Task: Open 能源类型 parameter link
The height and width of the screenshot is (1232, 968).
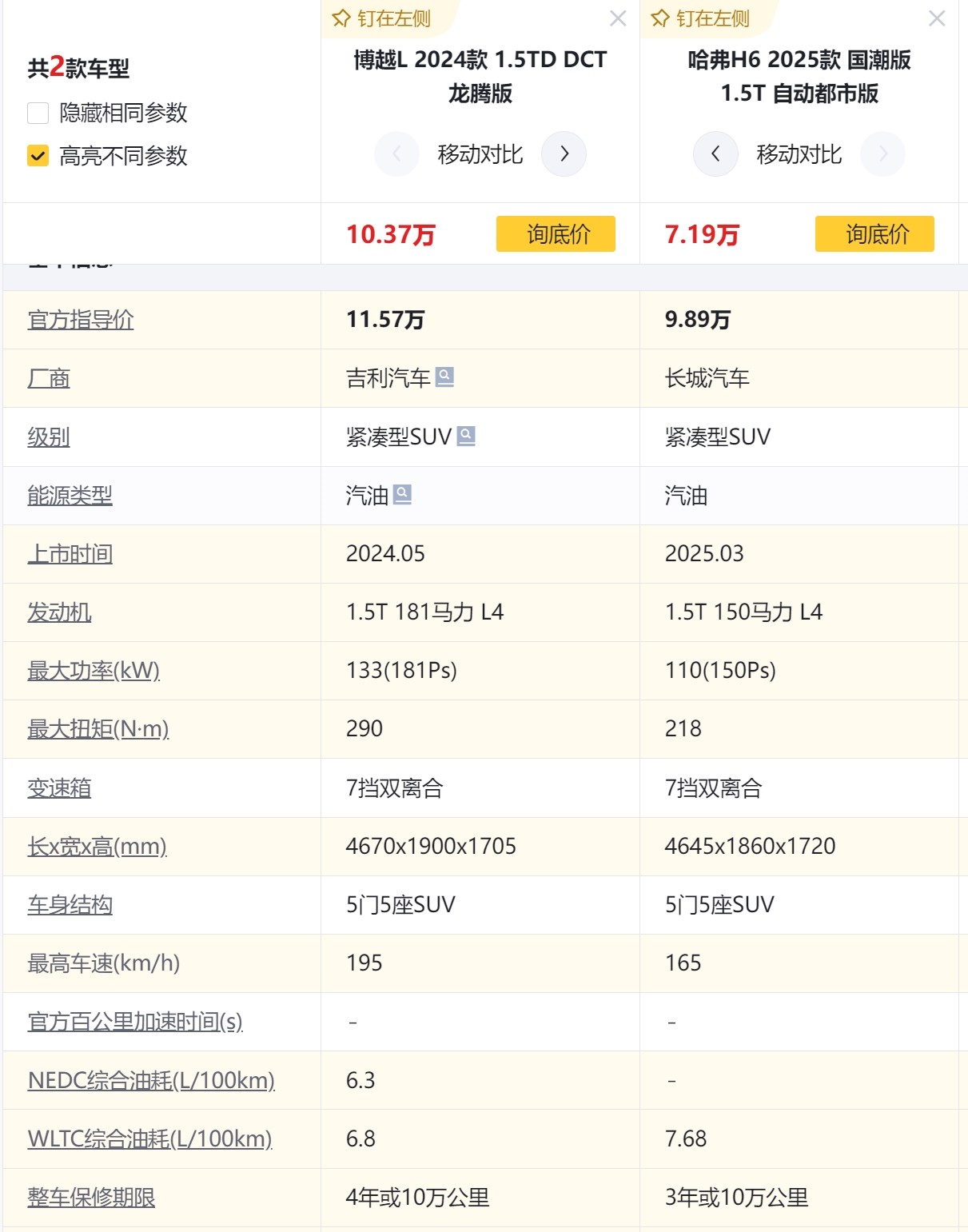Action: 70,496
